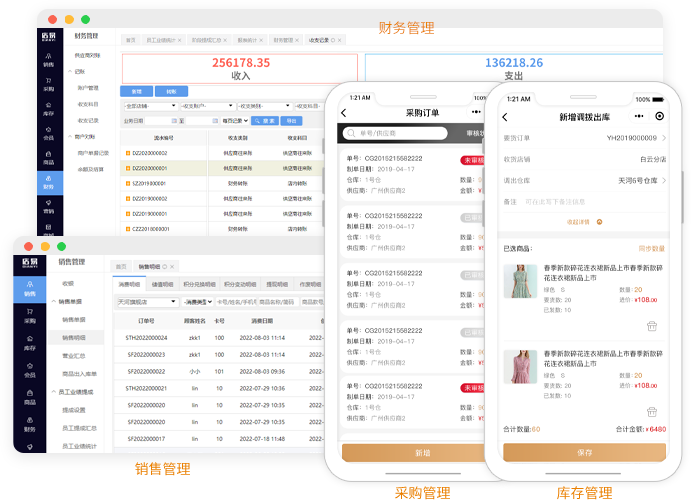Open 库存 icon in finance window sidebar

point(48,109)
